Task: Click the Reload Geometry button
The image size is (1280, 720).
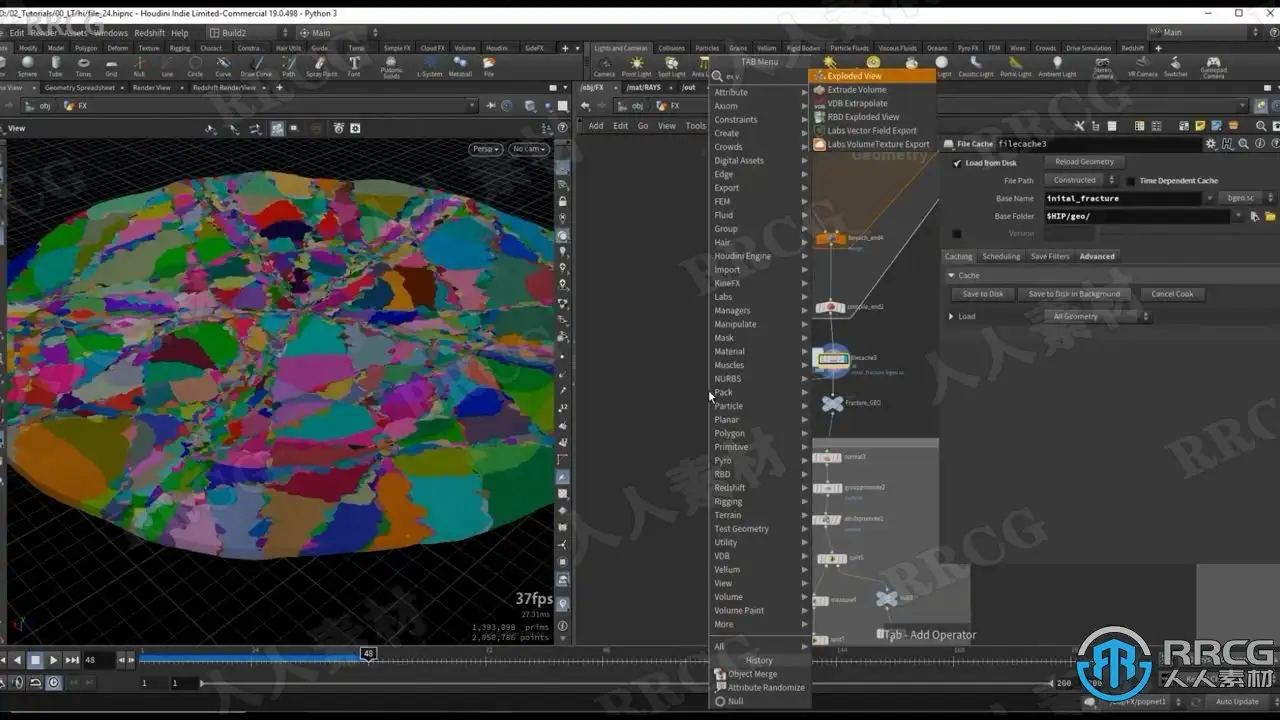Action: click(1085, 162)
